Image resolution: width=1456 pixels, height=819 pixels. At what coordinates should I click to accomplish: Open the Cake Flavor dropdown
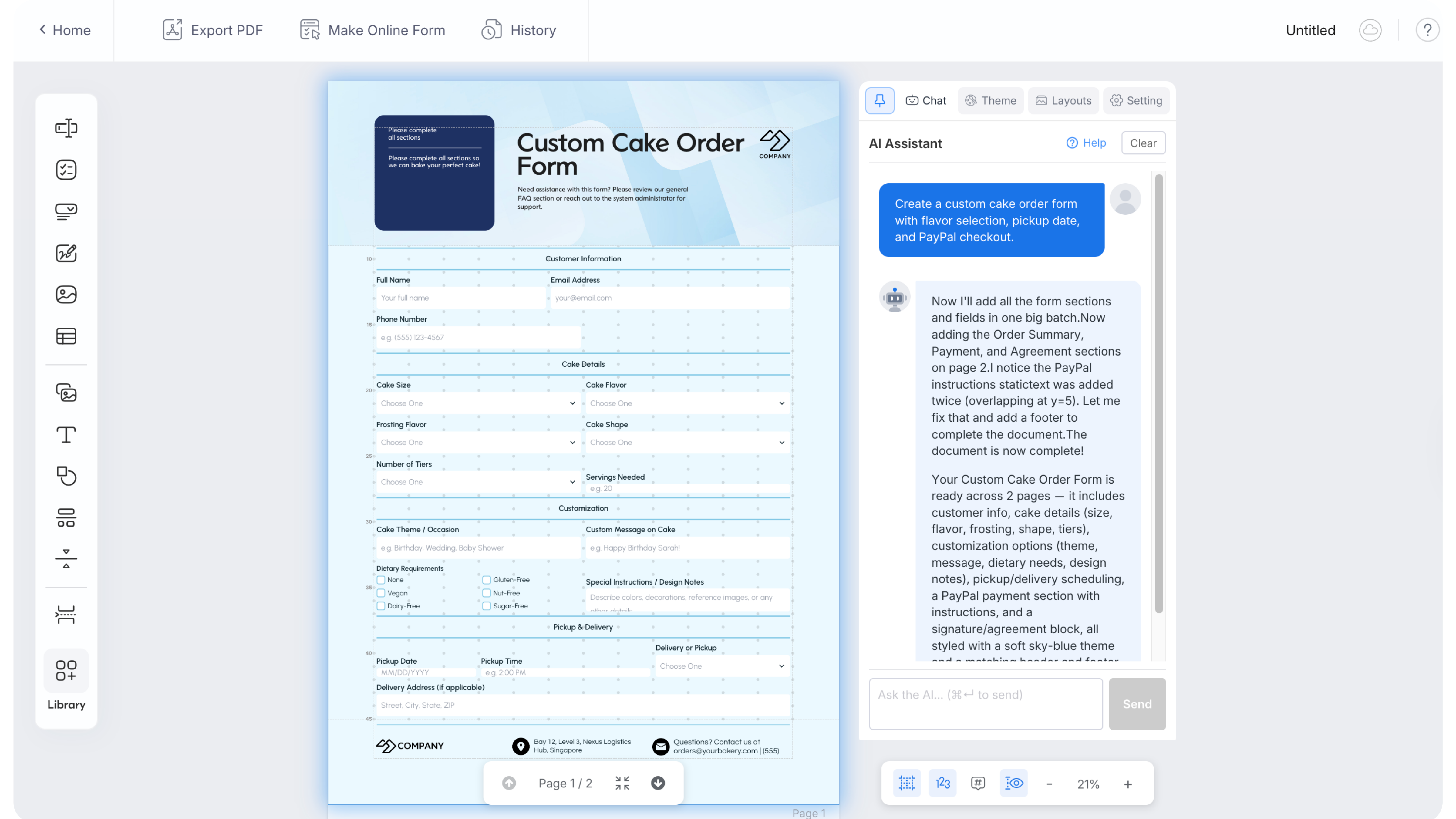click(x=687, y=403)
